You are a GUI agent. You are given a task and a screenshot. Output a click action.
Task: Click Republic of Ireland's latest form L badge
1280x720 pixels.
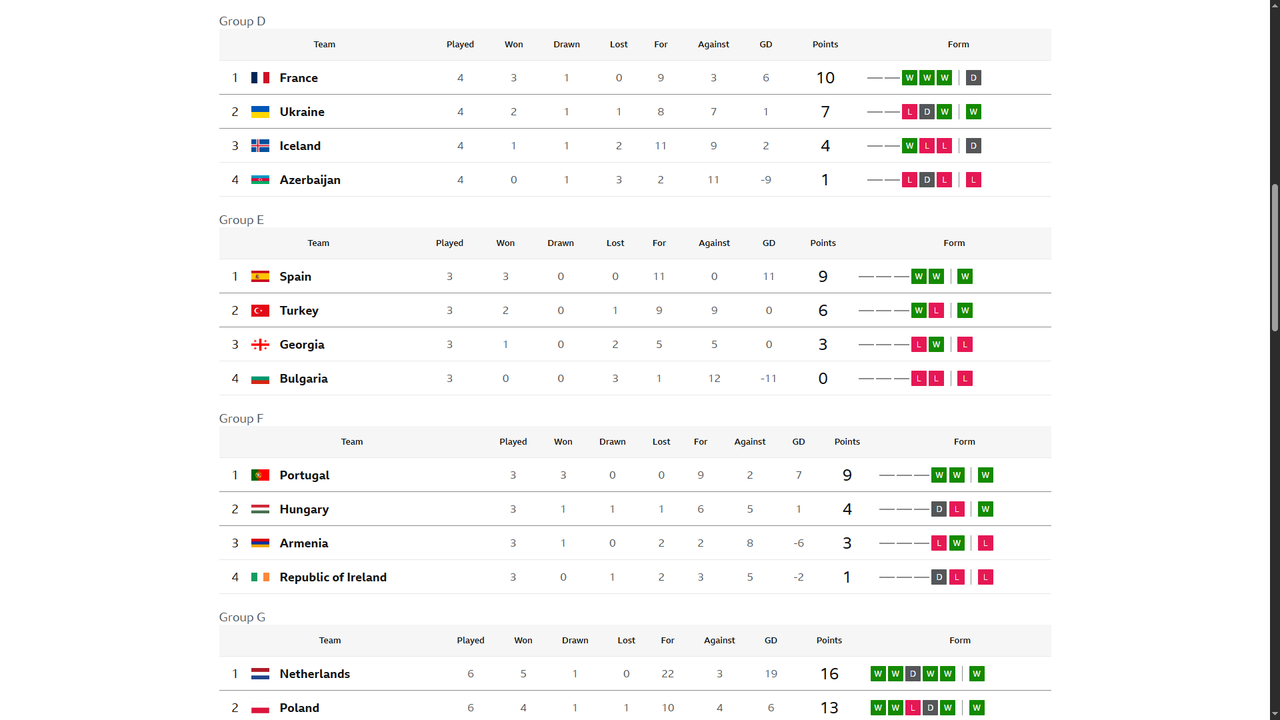coord(986,578)
